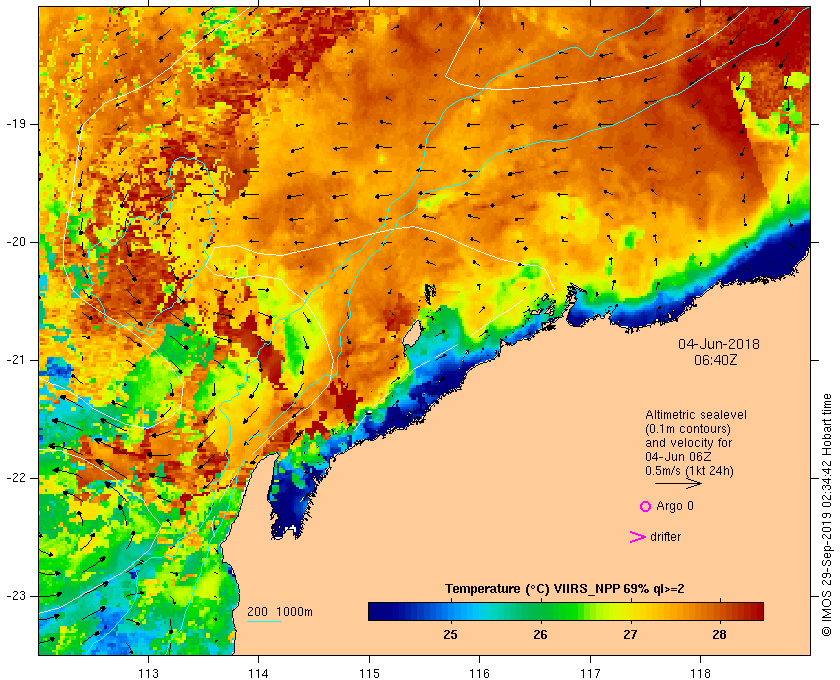Screen dimensions: 840x680
Task: Click the colorbar tick label 25
Action: click(x=451, y=635)
